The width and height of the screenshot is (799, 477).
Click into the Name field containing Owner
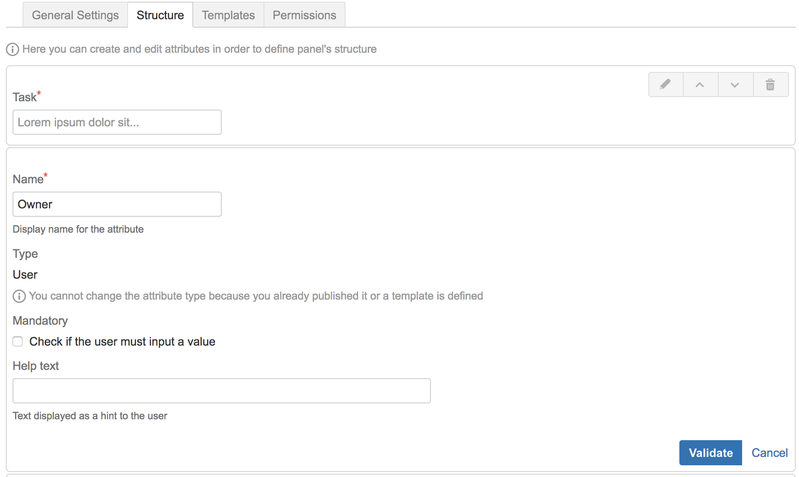pos(117,204)
